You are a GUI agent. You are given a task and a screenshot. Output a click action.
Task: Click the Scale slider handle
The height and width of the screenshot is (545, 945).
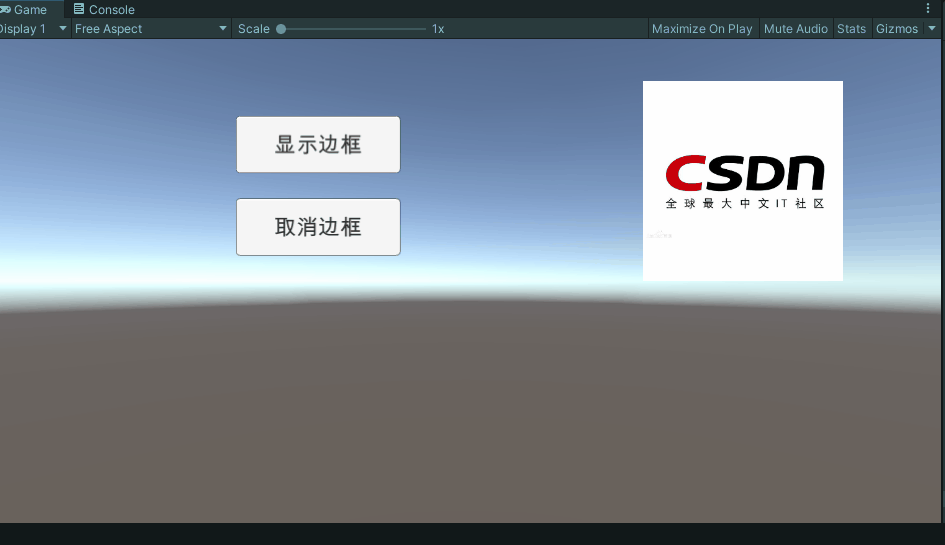(281, 29)
